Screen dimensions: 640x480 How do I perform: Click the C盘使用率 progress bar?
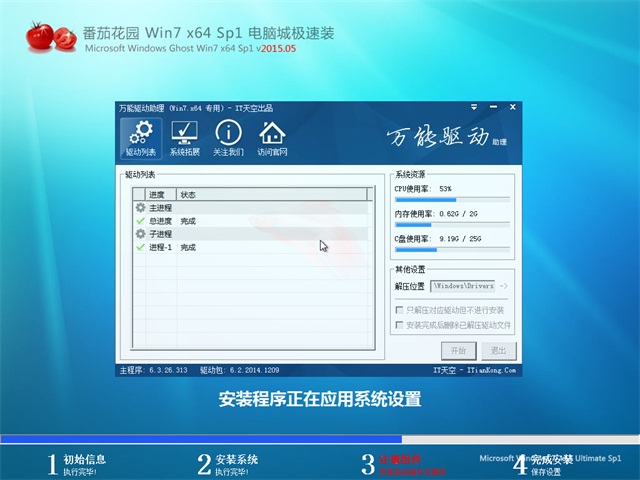click(x=452, y=250)
